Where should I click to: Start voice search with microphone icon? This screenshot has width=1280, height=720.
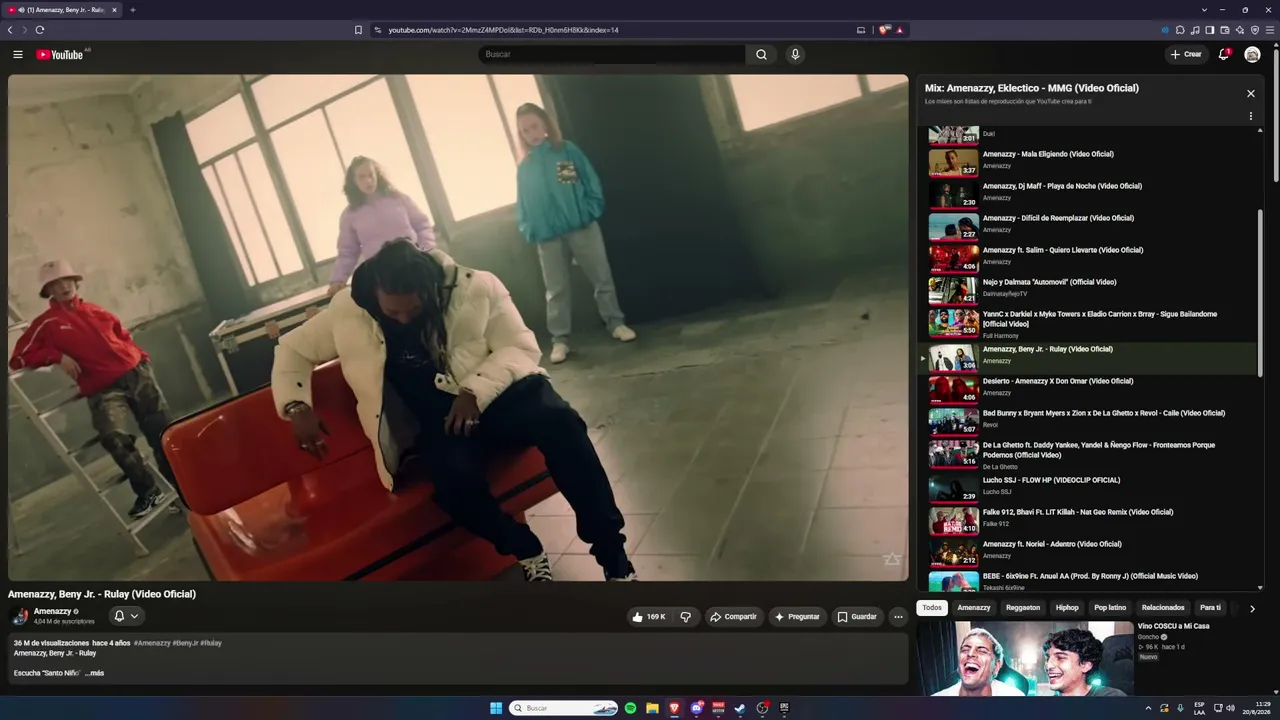[x=795, y=54]
